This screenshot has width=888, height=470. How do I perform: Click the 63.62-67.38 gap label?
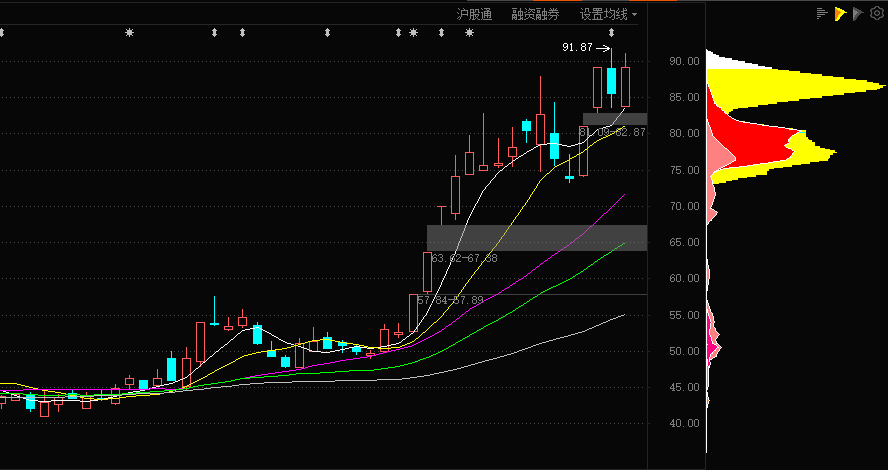pyautogui.click(x=464, y=258)
